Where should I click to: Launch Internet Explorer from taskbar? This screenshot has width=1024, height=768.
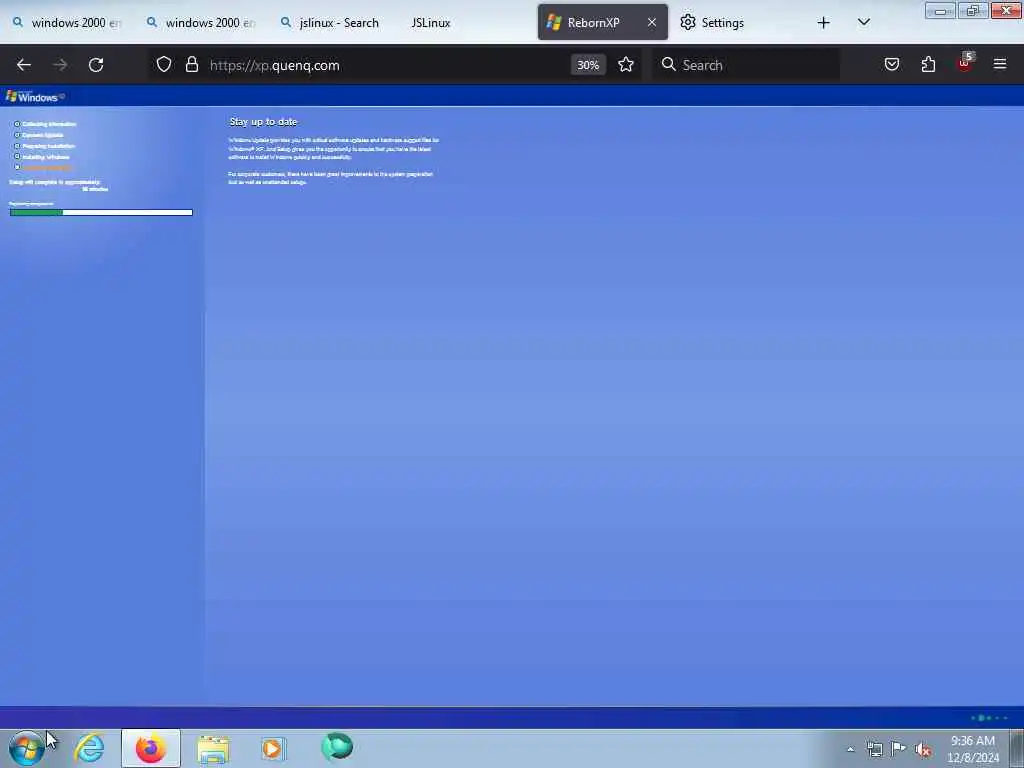(89, 748)
